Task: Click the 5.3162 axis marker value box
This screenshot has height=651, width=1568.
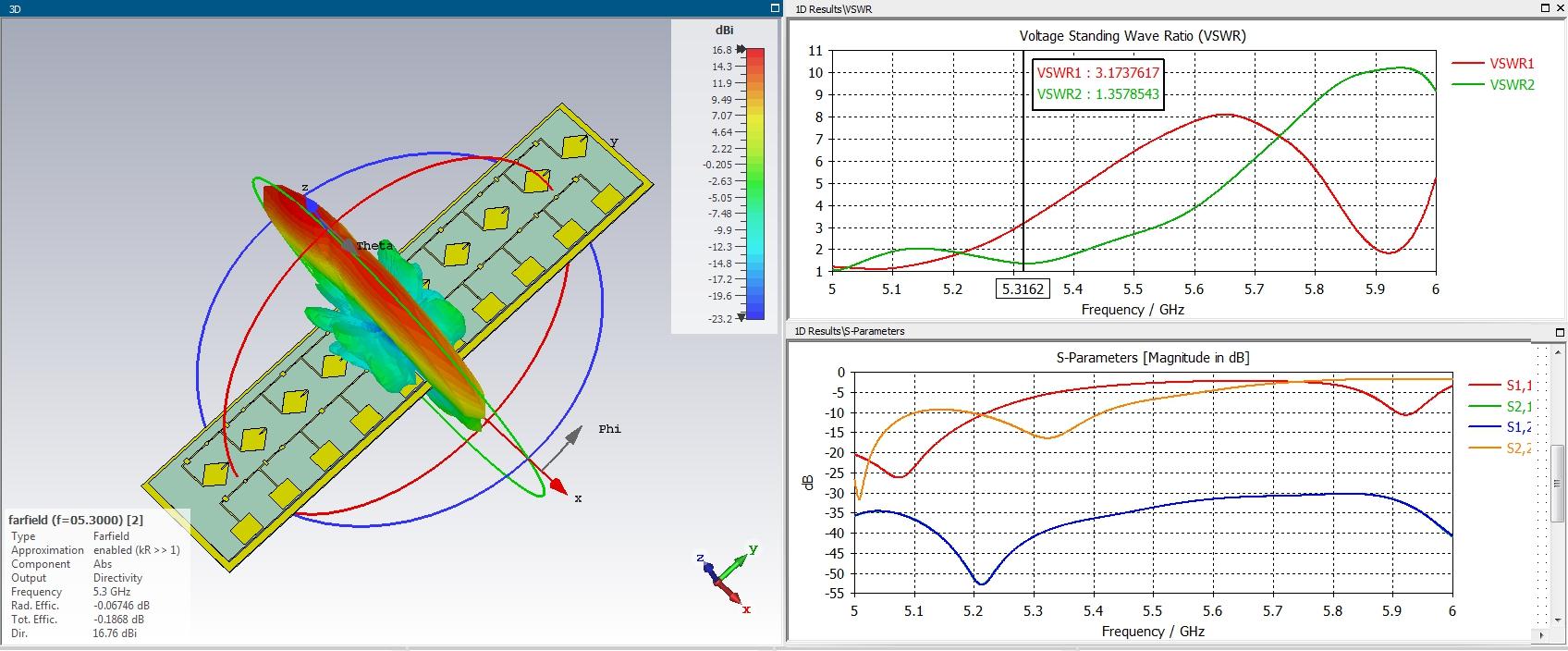Action: click(1022, 289)
